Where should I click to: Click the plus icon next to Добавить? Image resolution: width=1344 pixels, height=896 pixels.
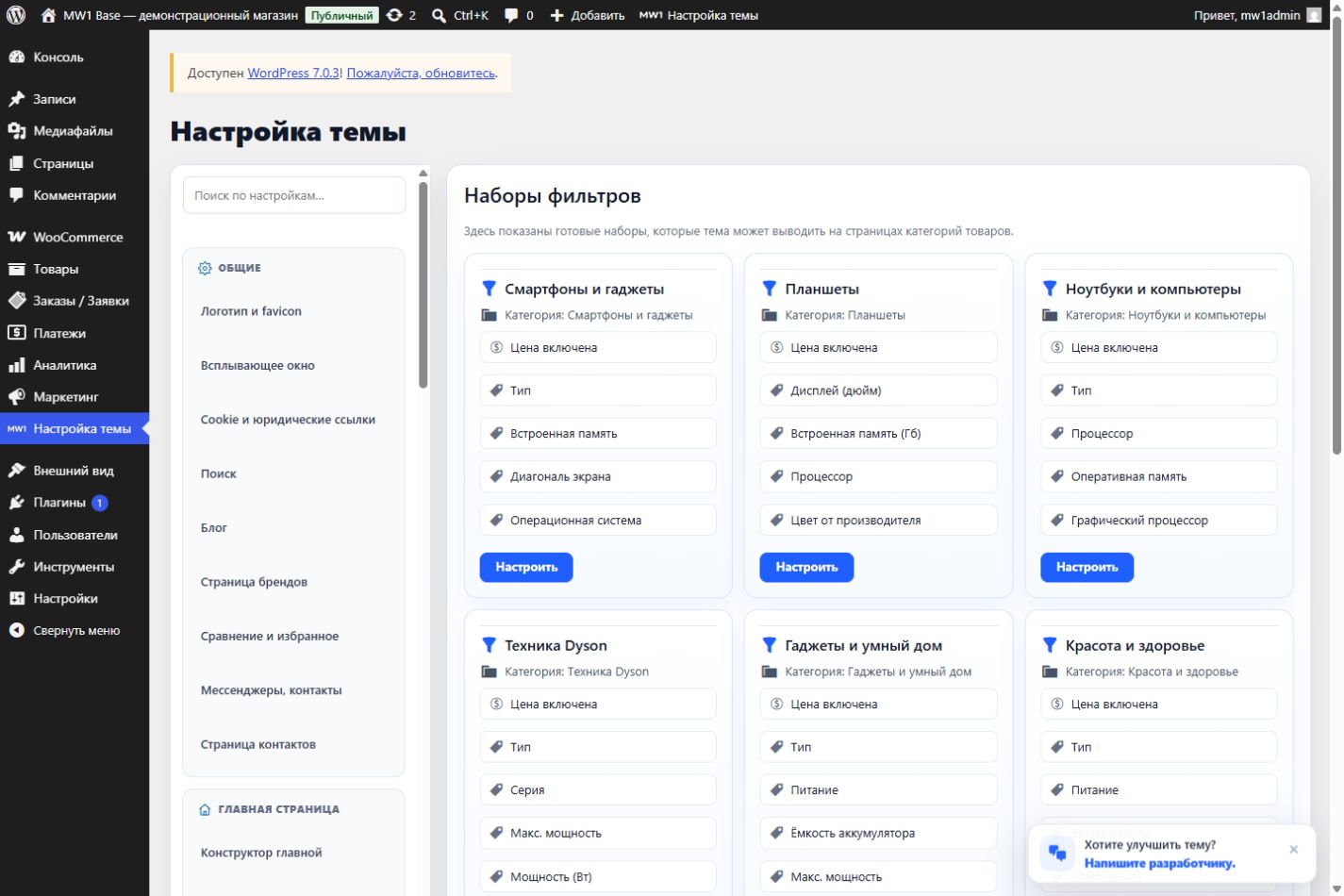pos(556,15)
